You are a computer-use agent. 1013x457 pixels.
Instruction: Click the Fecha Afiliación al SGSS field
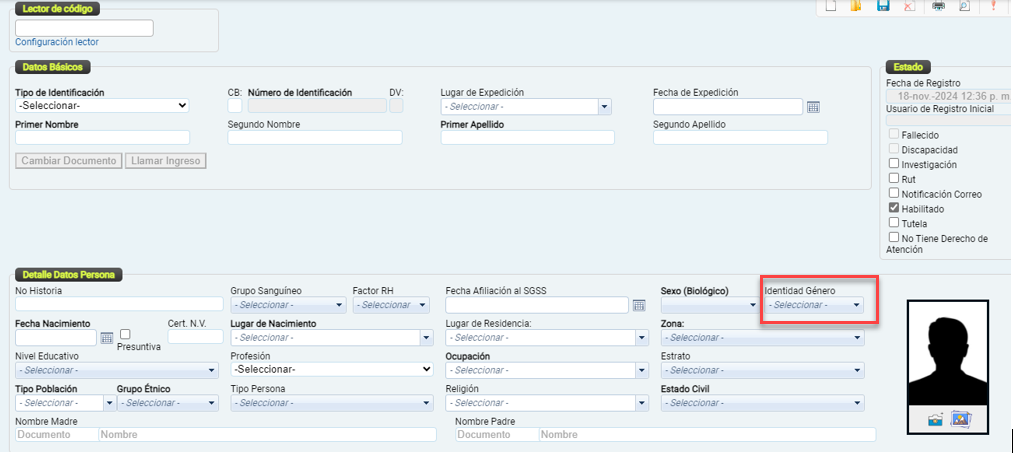pyautogui.click(x=538, y=305)
